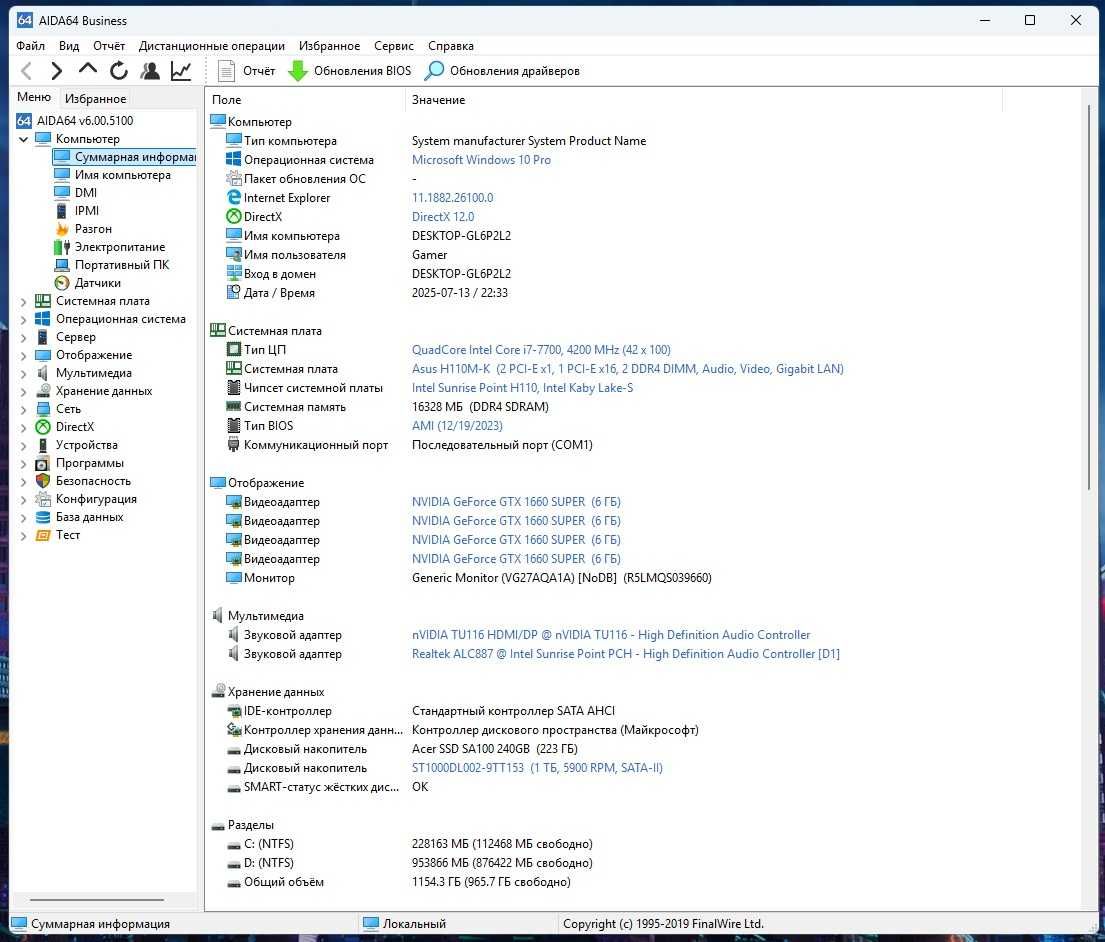
Task: Open the DMI item in the tree
Action: click(75, 192)
